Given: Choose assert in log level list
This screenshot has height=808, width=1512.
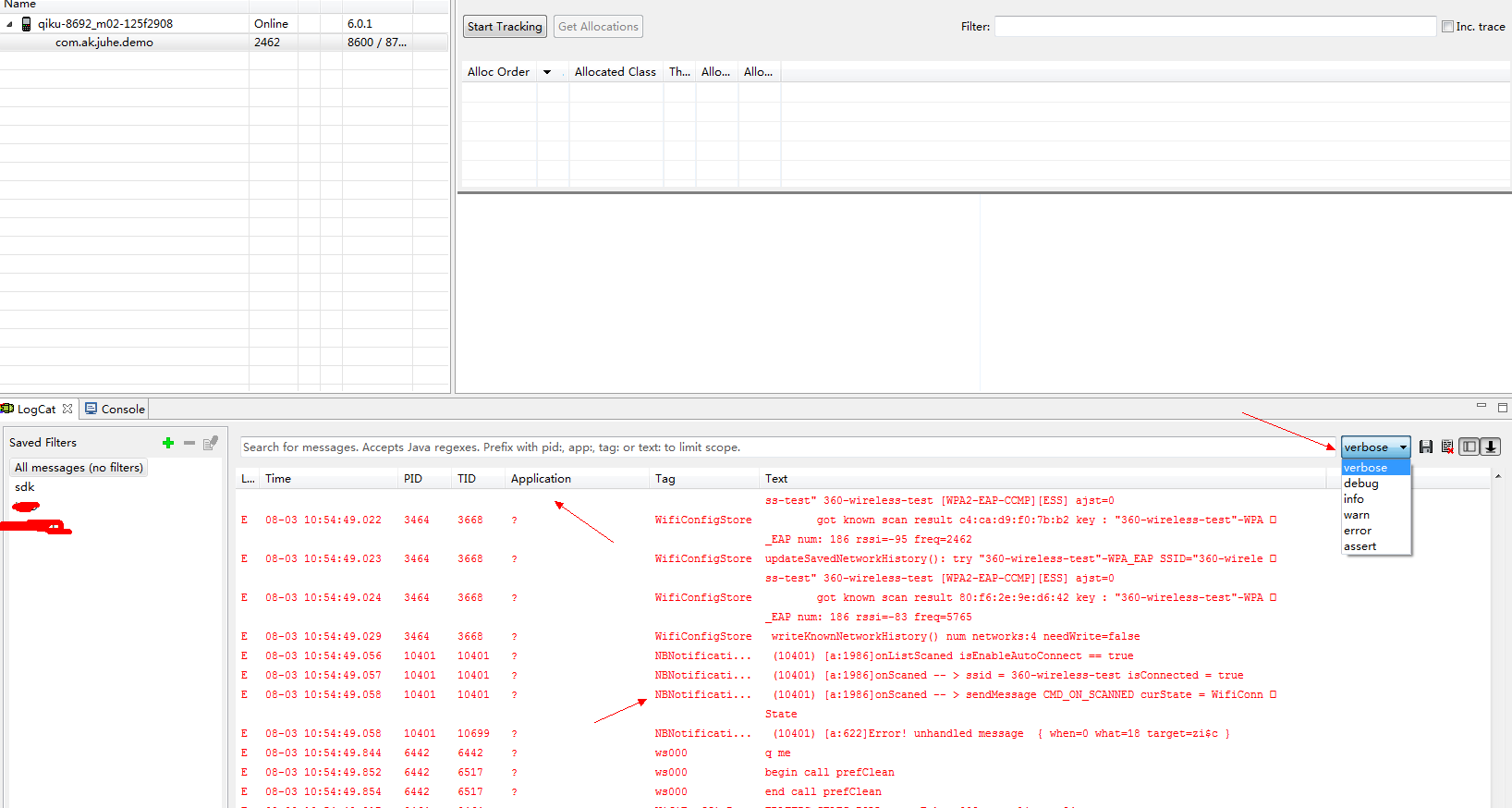Looking at the screenshot, I should click(x=1375, y=546).
